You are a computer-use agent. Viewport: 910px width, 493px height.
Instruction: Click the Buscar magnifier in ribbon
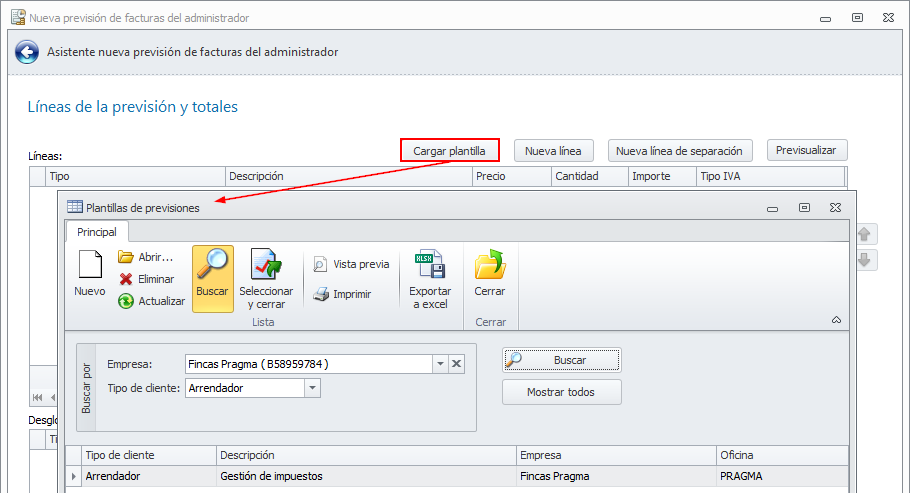(212, 279)
